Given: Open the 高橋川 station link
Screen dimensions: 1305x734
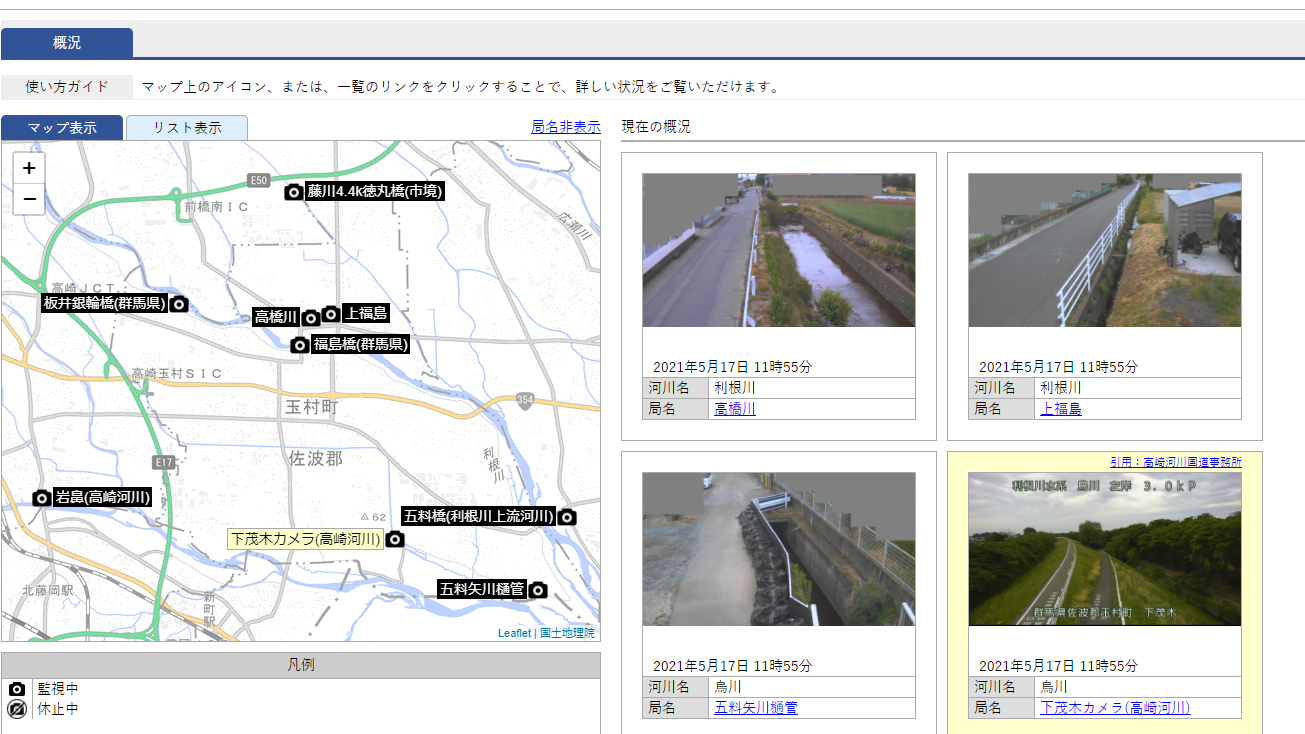Looking at the screenshot, I should click(x=734, y=409).
